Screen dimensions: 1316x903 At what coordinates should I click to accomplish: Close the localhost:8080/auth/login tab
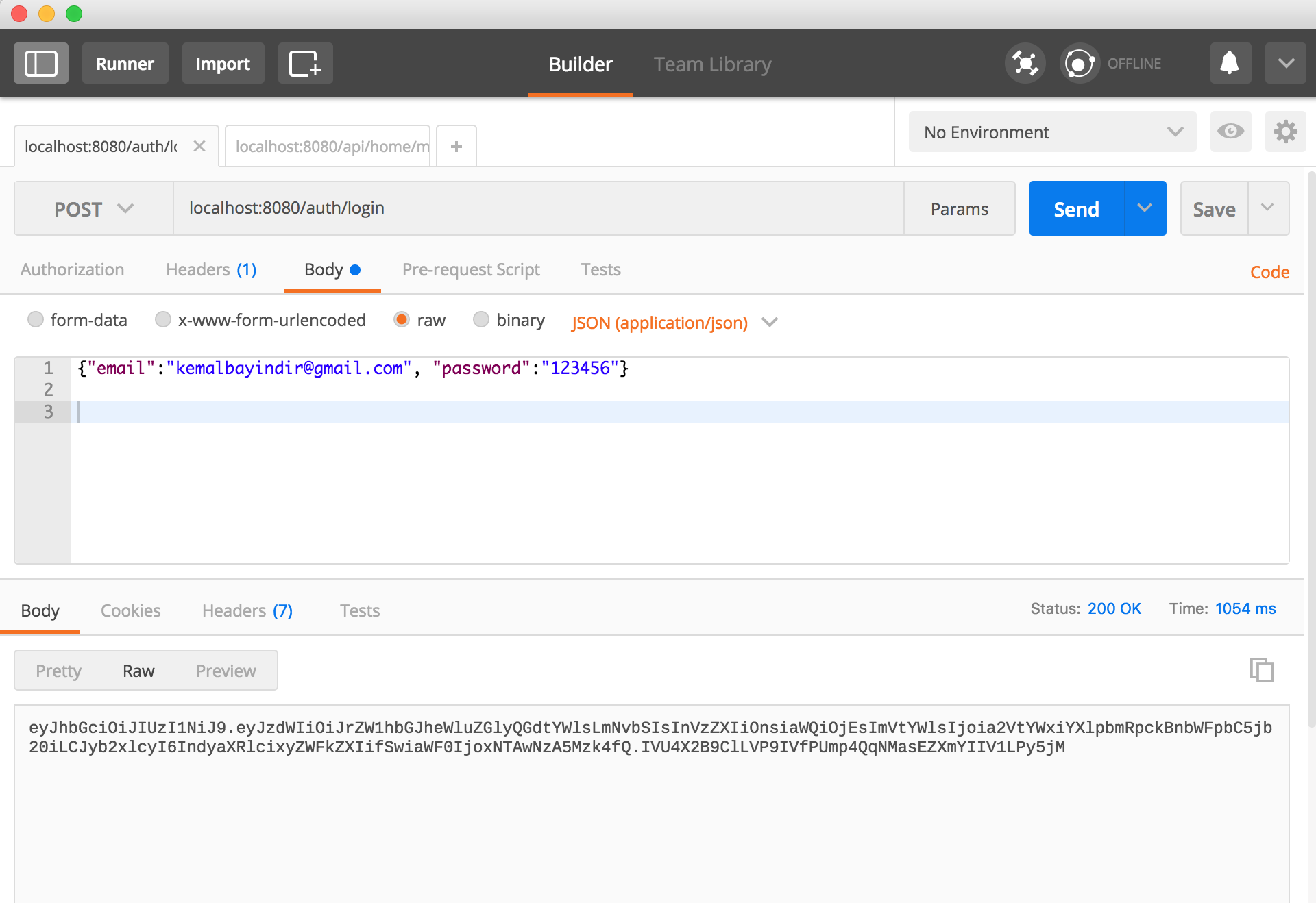click(199, 146)
